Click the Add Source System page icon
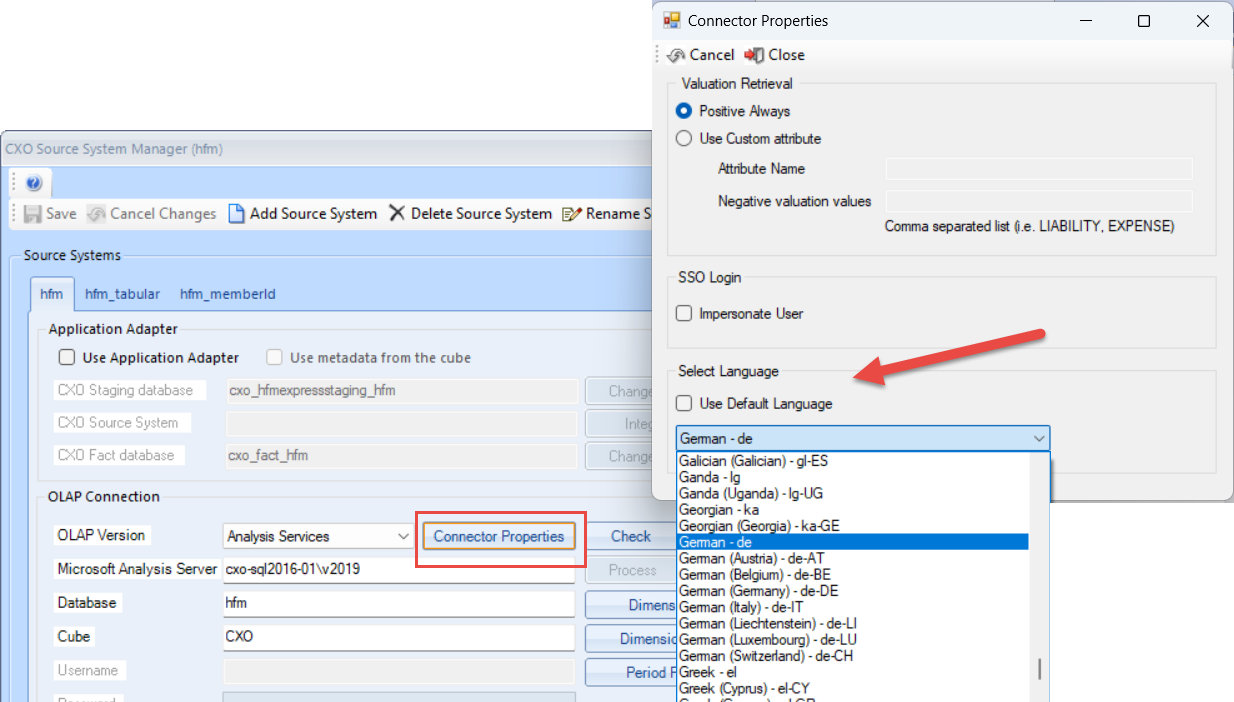Viewport: 1234px width, 702px height. coord(236,214)
